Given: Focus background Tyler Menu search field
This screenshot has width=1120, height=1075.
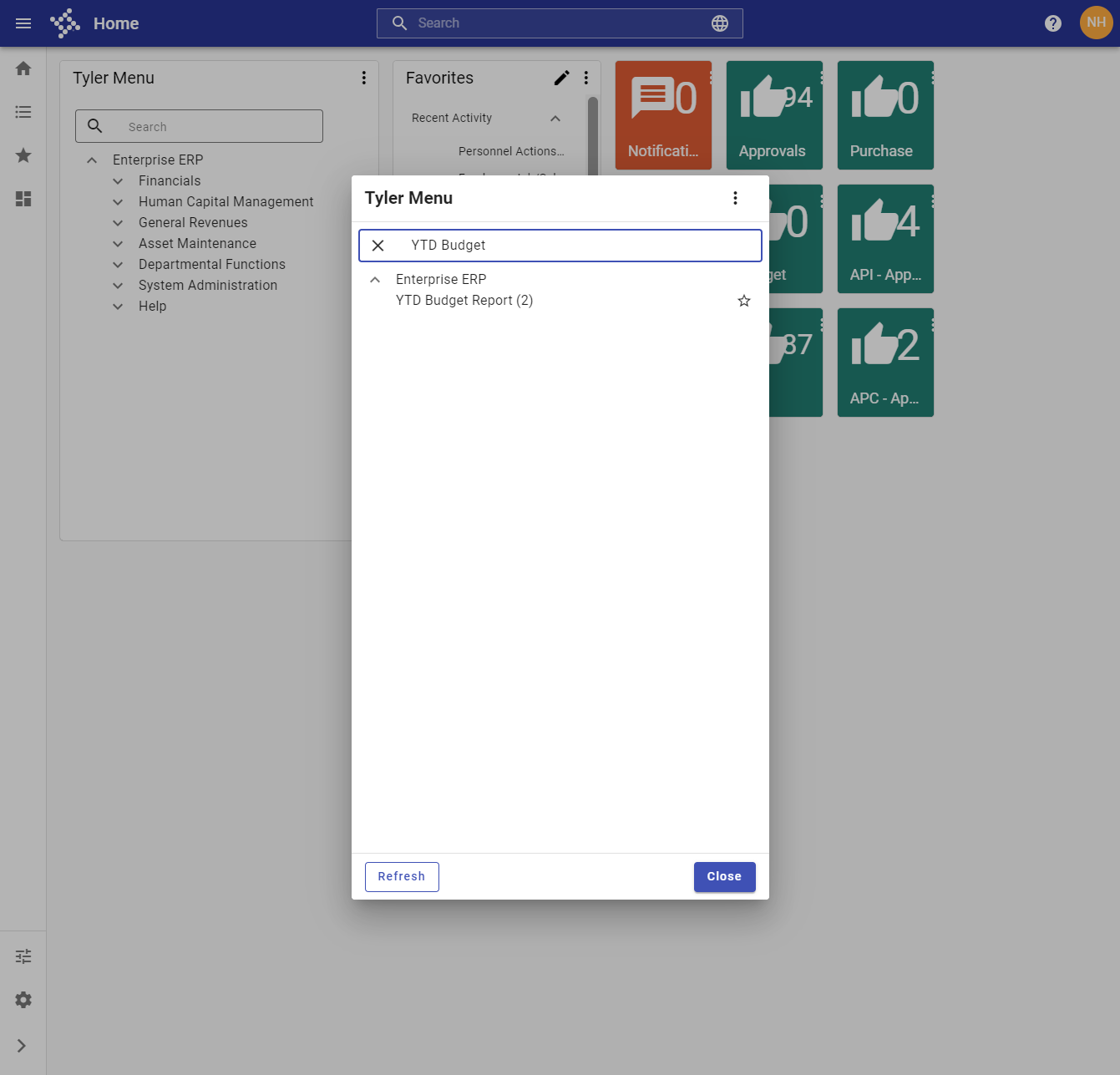Looking at the screenshot, I should click(199, 126).
